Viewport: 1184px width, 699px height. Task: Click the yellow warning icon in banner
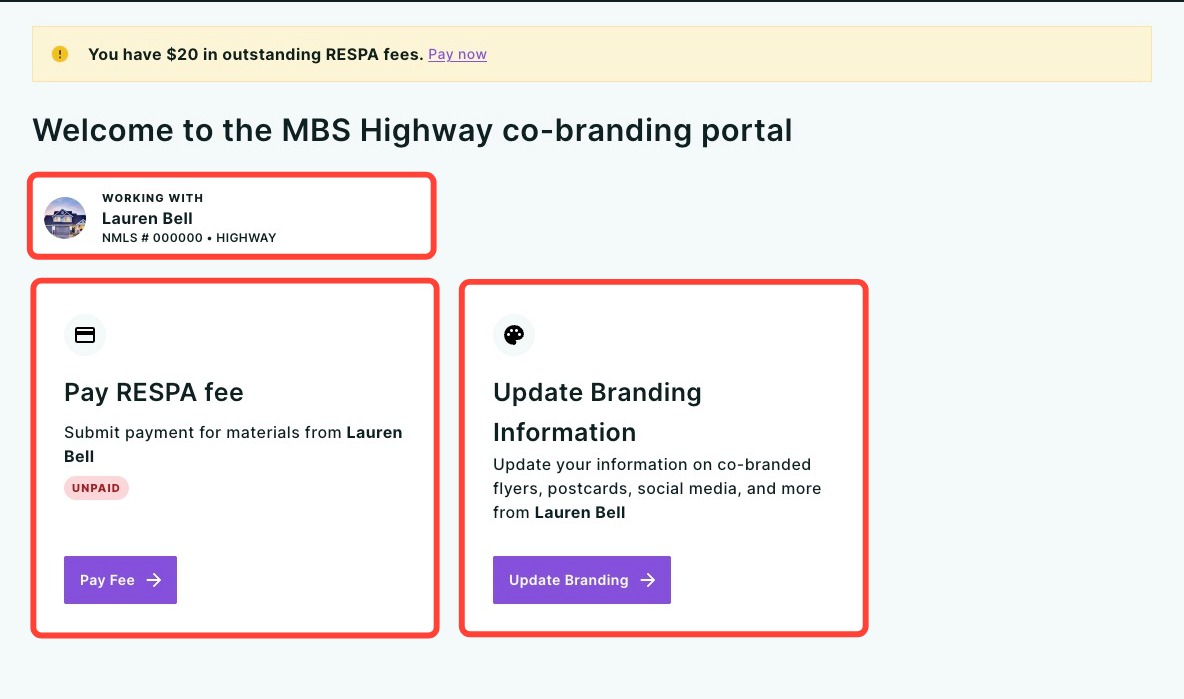click(x=60, y=54)
